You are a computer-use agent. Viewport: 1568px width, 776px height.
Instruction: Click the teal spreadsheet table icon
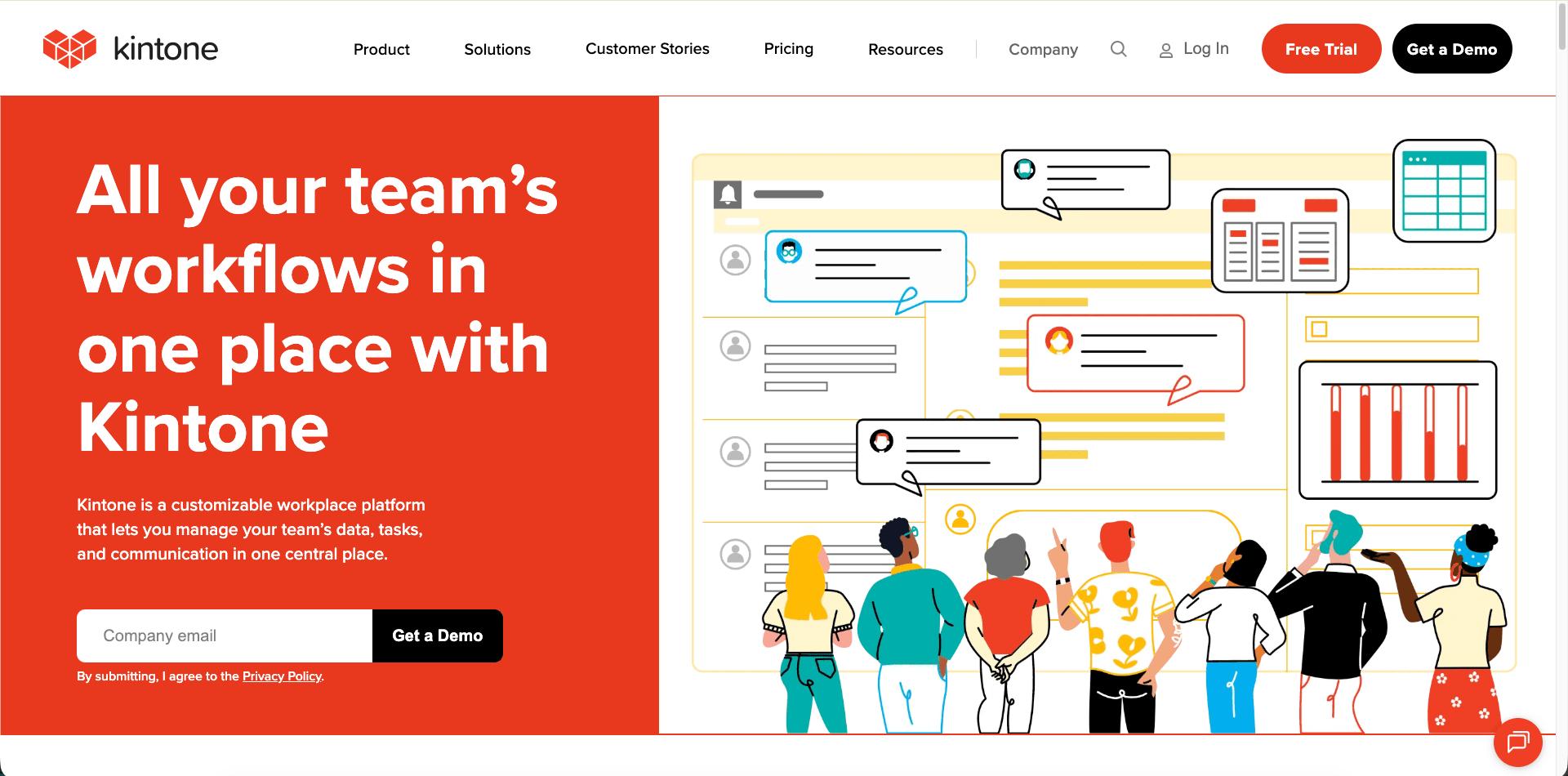pyautogui.click(x=1443, y=191)
